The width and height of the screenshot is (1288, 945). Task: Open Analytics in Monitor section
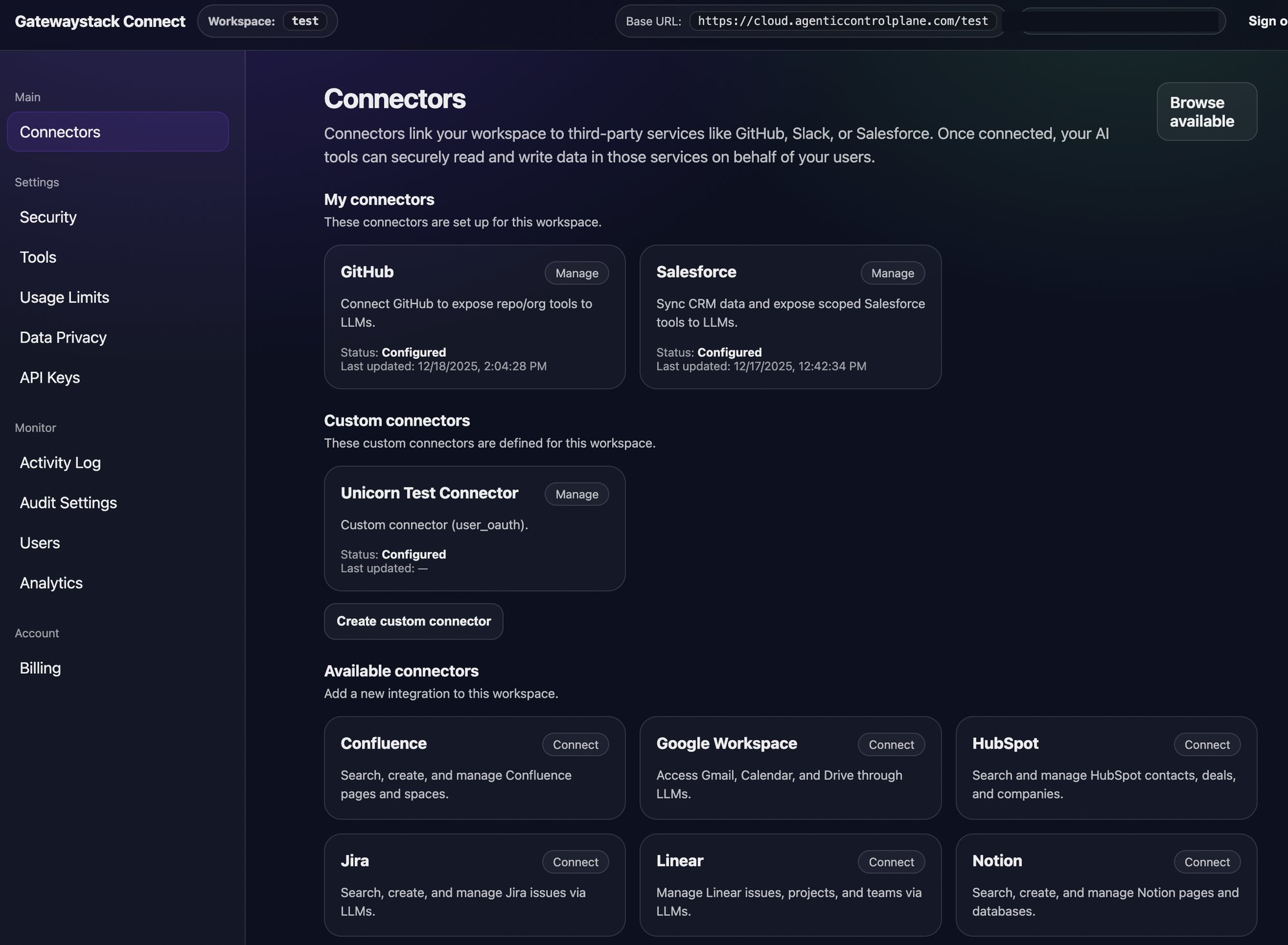point(51,583)
